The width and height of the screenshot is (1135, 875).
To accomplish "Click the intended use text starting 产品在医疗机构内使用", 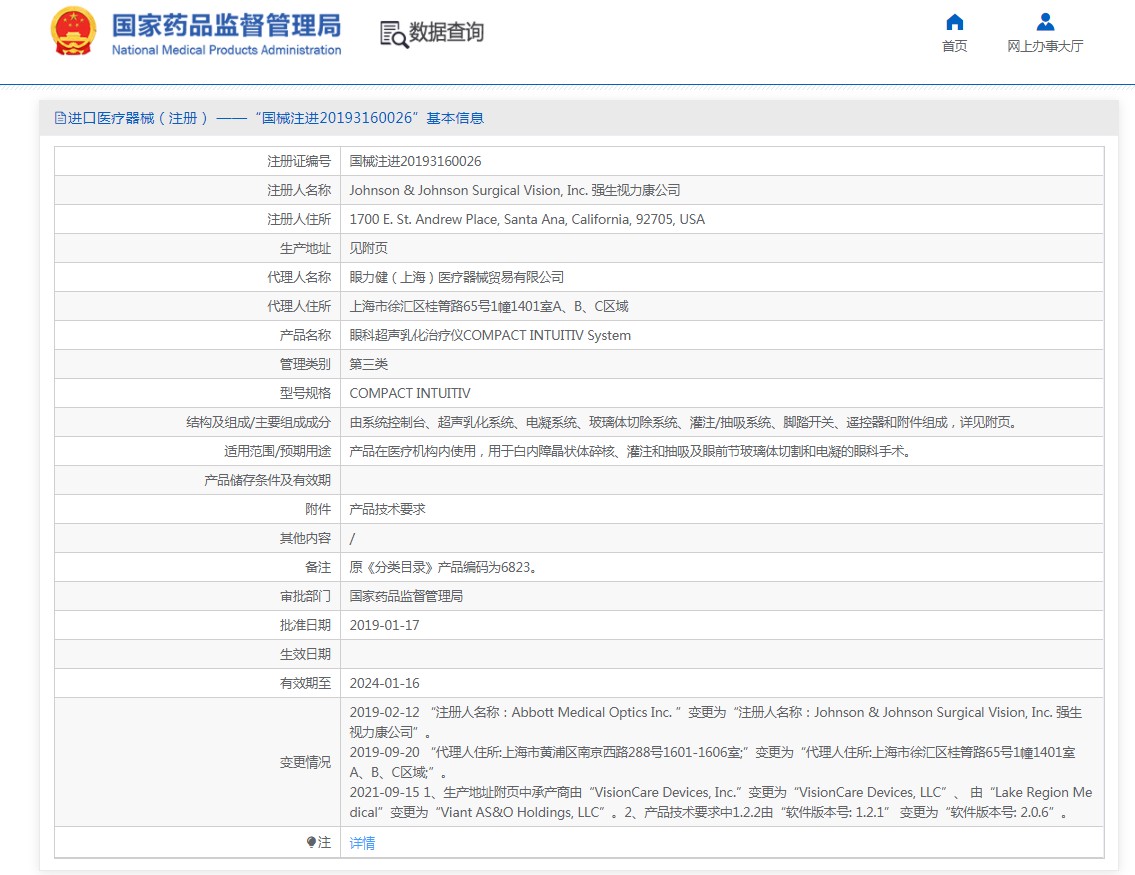I will click(632, 451).
